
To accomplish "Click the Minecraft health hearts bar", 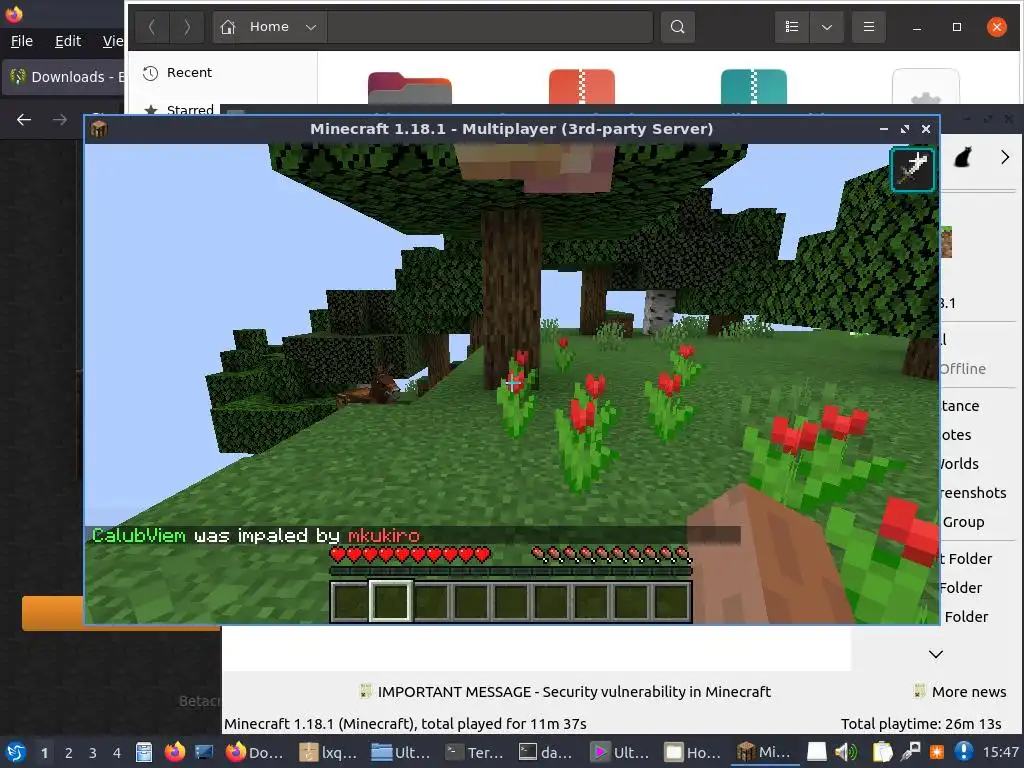I will pos(411,555).
